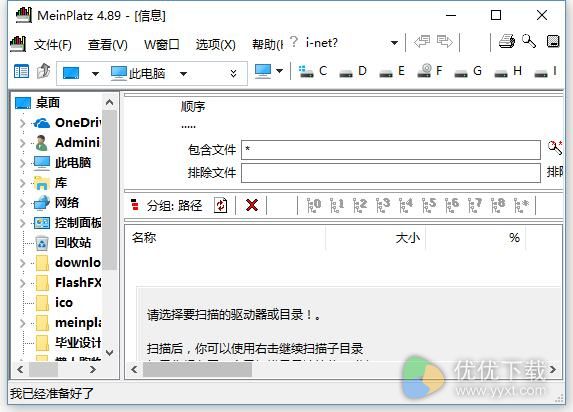Click the 排除文件 input field
This screenshot has width=573, height=412.
391,173
